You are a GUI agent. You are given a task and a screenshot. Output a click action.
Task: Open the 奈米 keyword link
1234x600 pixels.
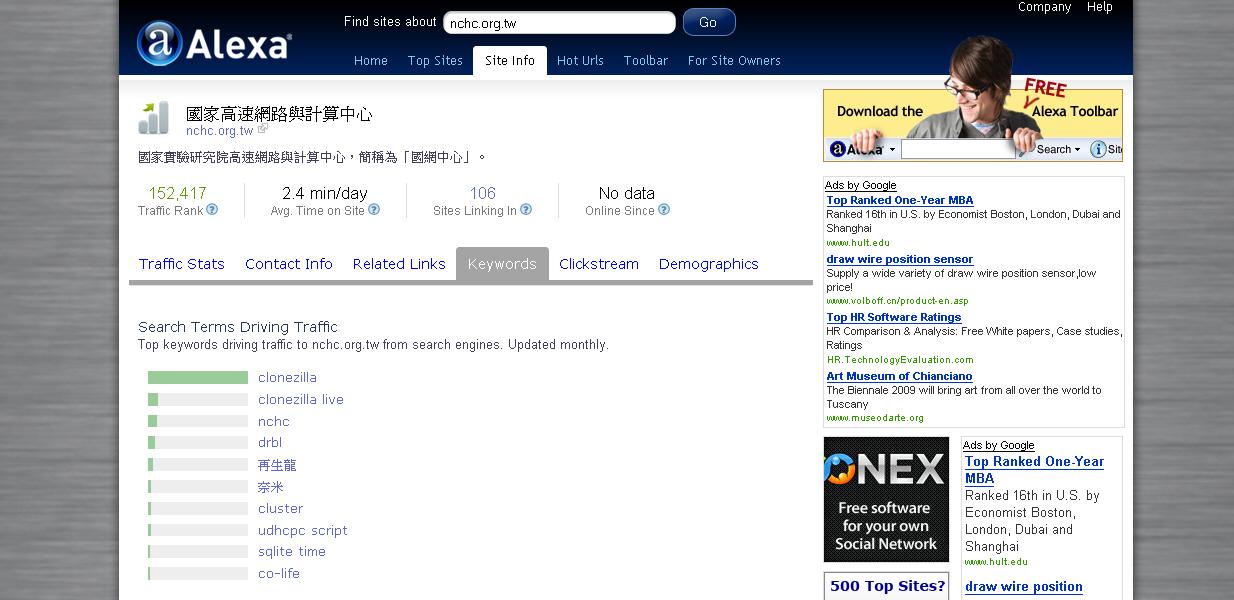271,487
